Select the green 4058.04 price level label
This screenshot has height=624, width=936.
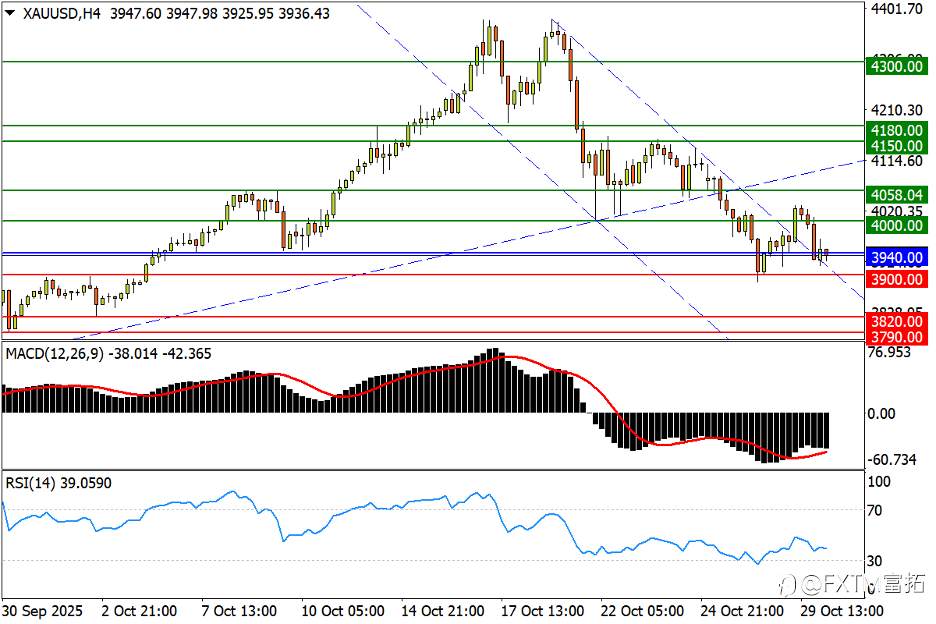(897, 195)
